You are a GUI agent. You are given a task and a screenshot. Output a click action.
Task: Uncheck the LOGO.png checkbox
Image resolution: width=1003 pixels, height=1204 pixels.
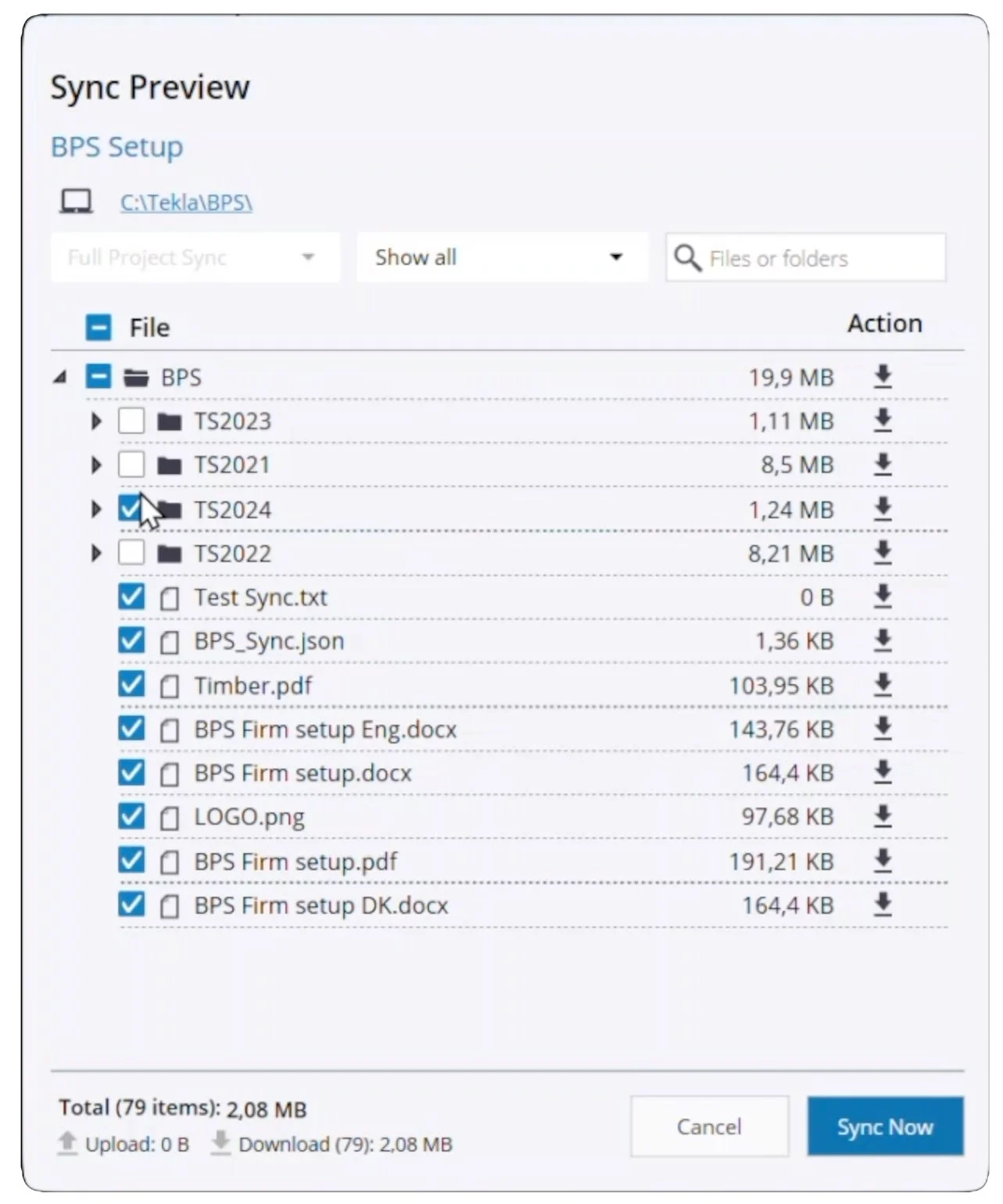pyautogui.click(x=131, y=816)
